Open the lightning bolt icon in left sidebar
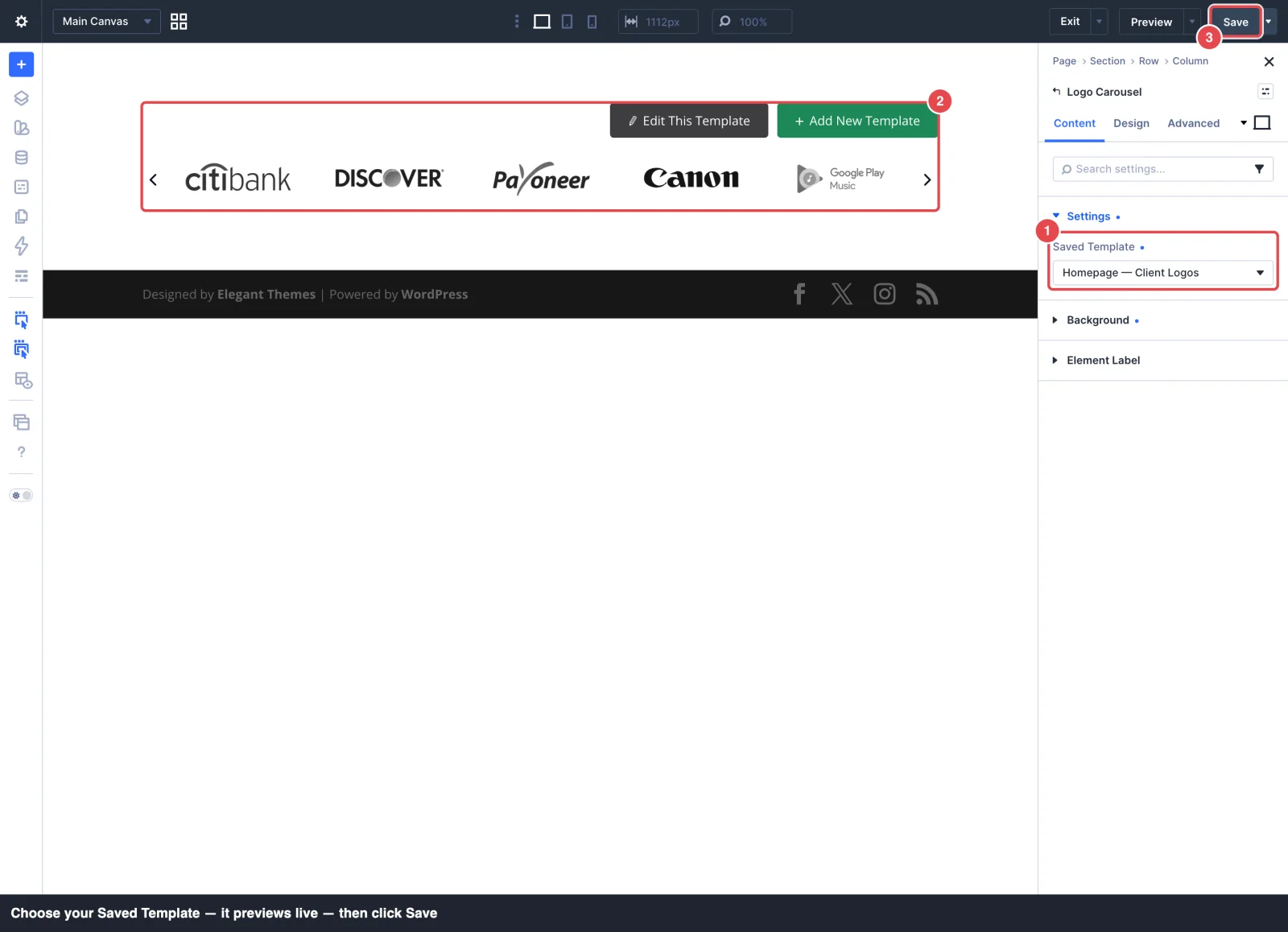The image size is (1288, 932). 22,246
